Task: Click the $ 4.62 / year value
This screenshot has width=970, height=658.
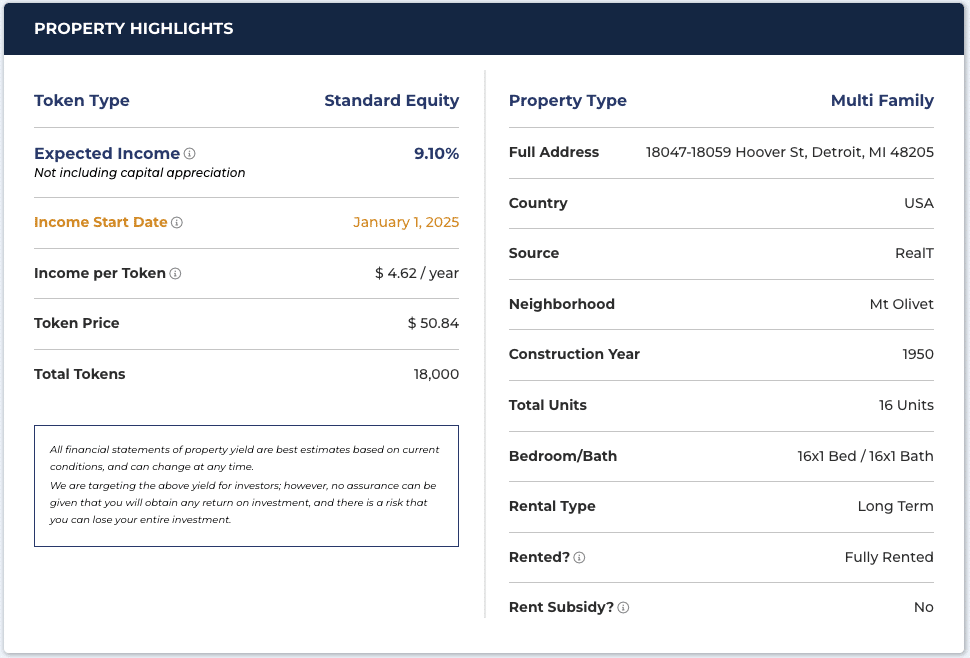Action: [x=416, y=274]
